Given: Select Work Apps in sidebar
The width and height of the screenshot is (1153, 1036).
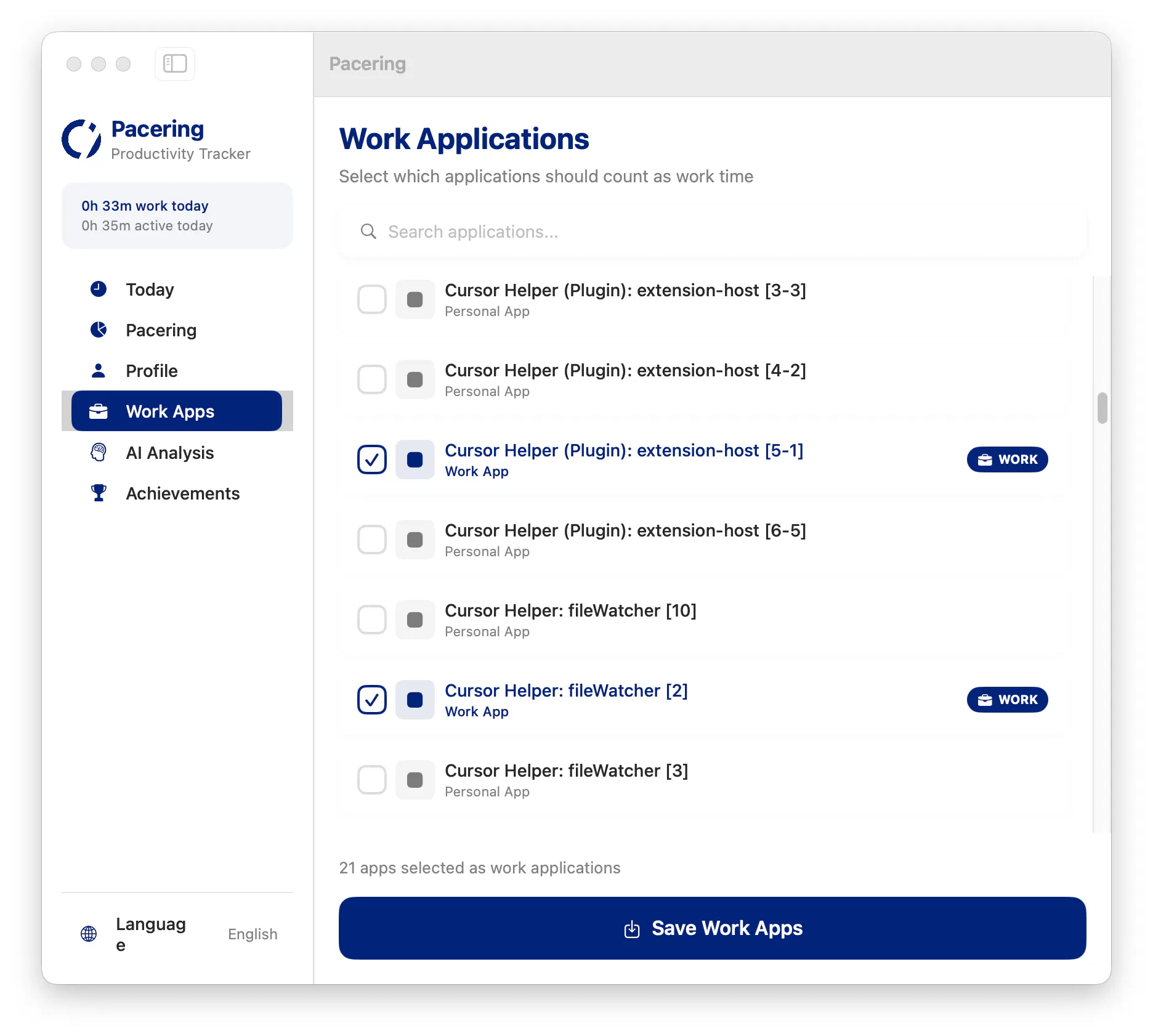Looking at the screenshot, I should [x=177, y=411].
